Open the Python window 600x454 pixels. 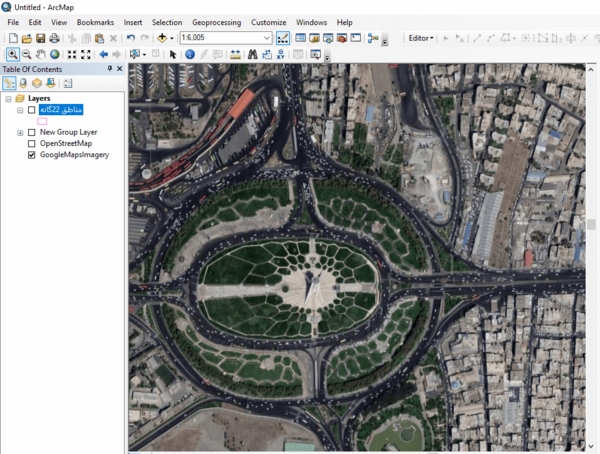click(356, 38)
